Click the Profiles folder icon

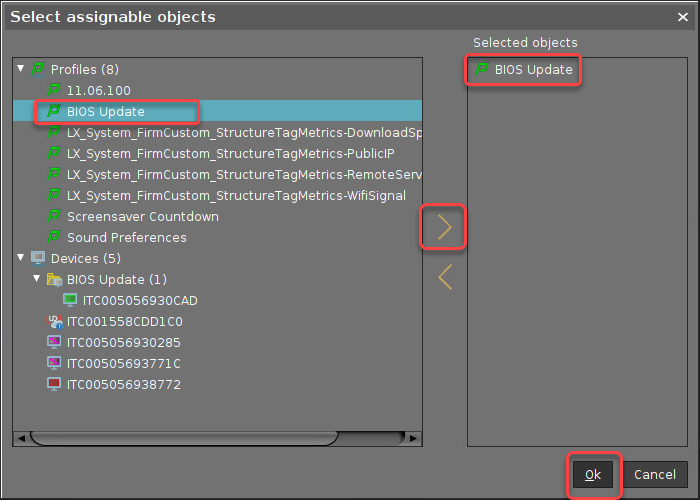39,70
